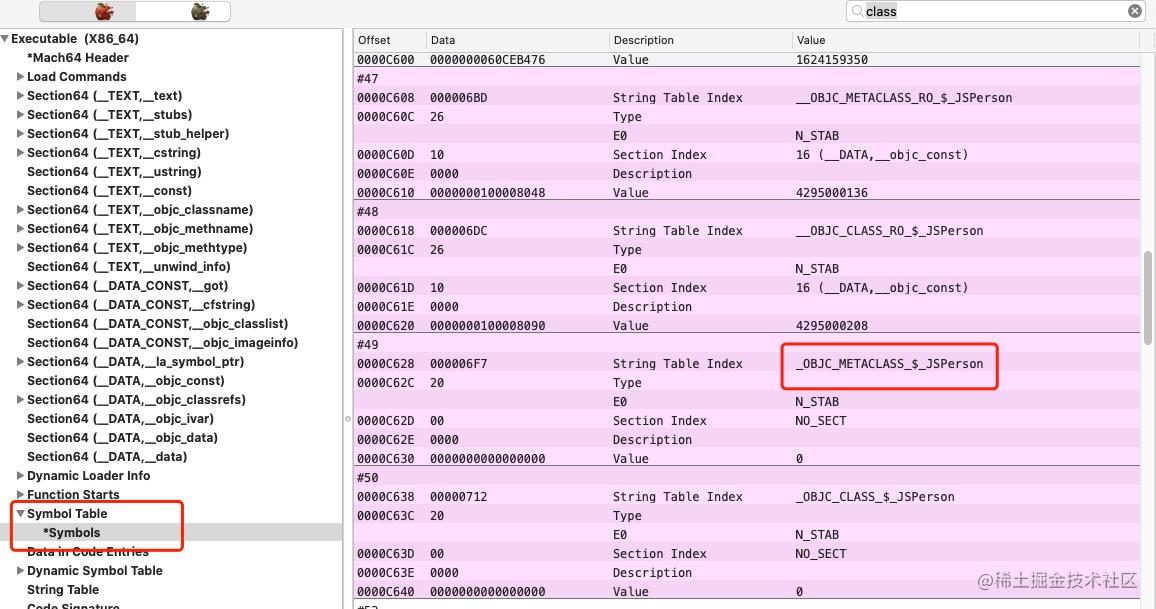
Task: Select the gray apple view segment
Action: pos(183,11)
